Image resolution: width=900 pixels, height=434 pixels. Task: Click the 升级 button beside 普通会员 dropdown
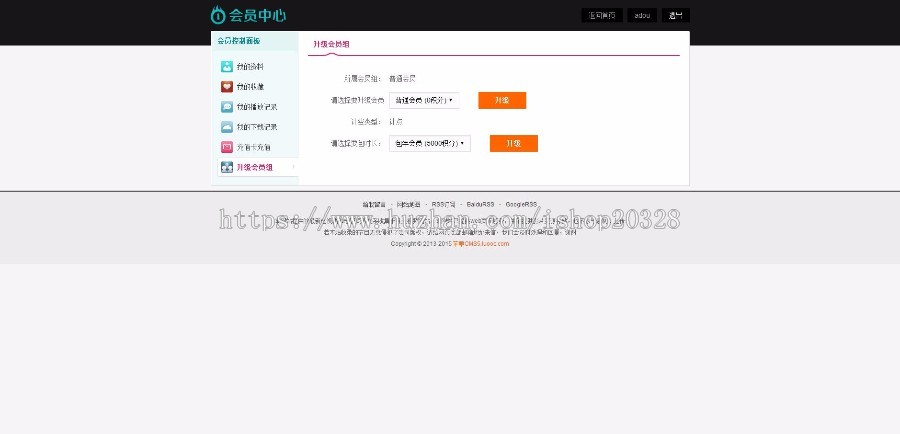tap(502, 100)
